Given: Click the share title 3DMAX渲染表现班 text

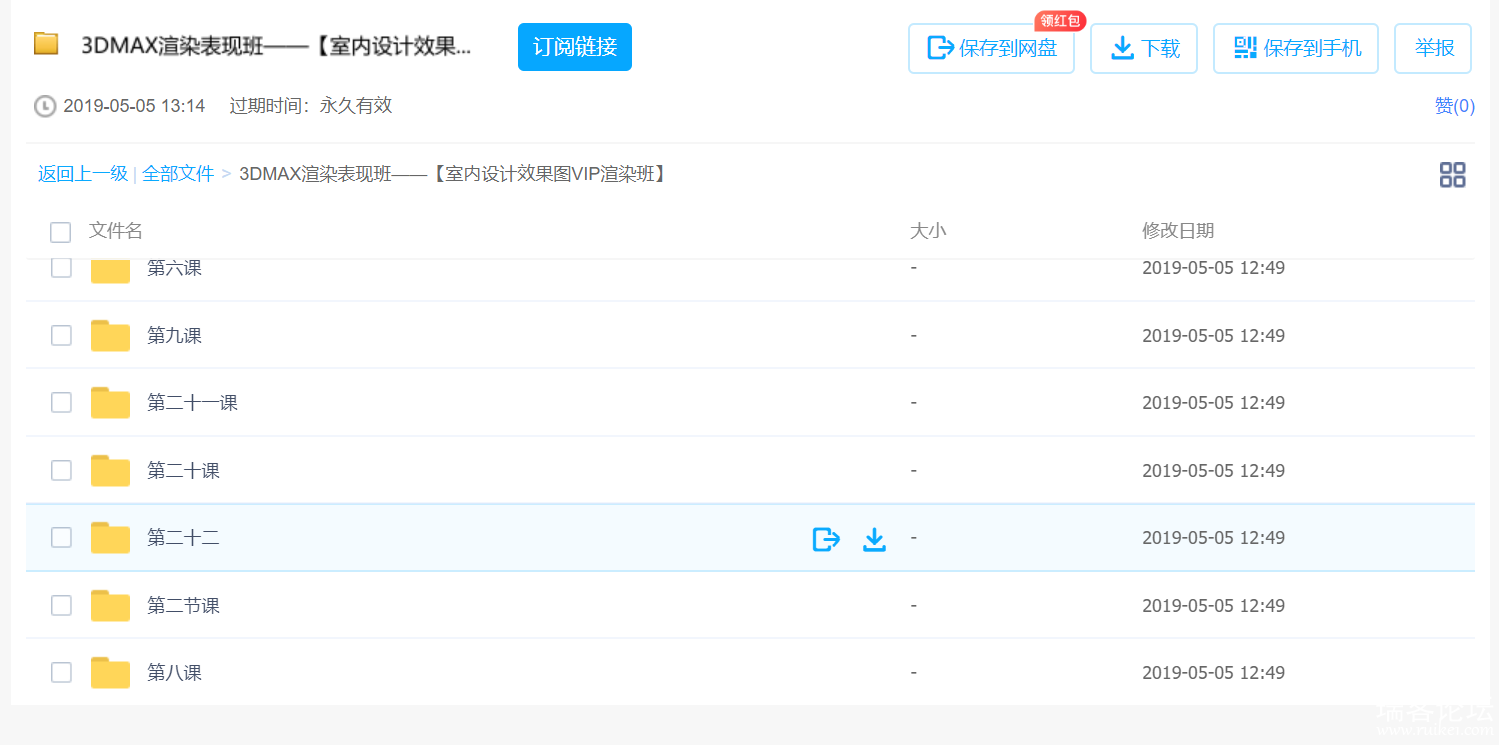Looking at the screenshot, I should 277,47.
